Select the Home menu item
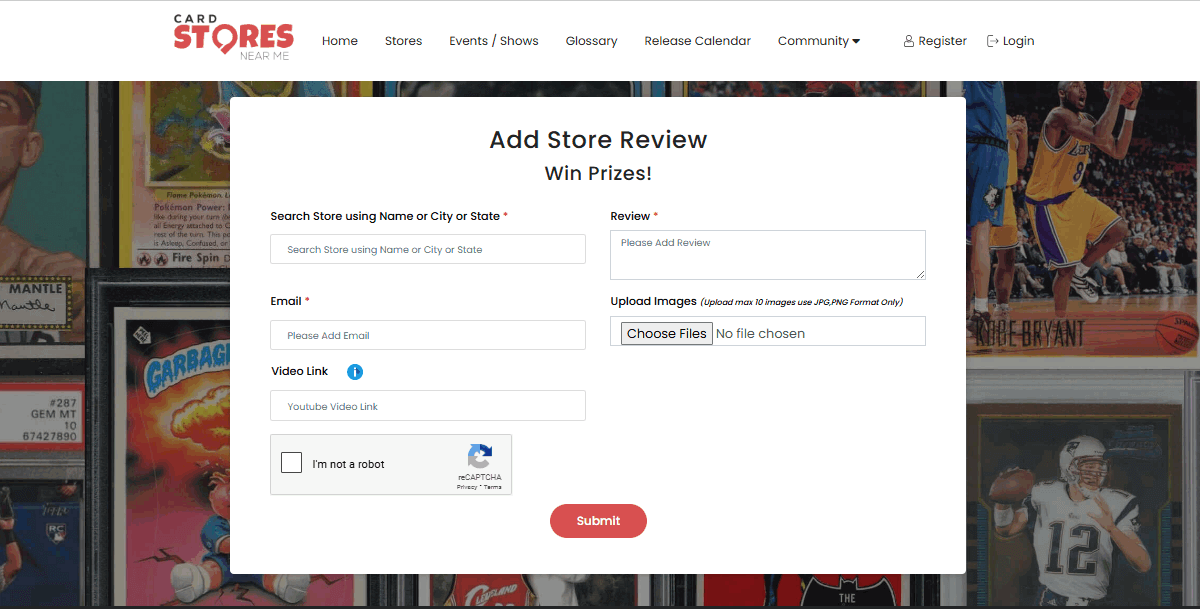1200x609 pixels. coord(340,41)
